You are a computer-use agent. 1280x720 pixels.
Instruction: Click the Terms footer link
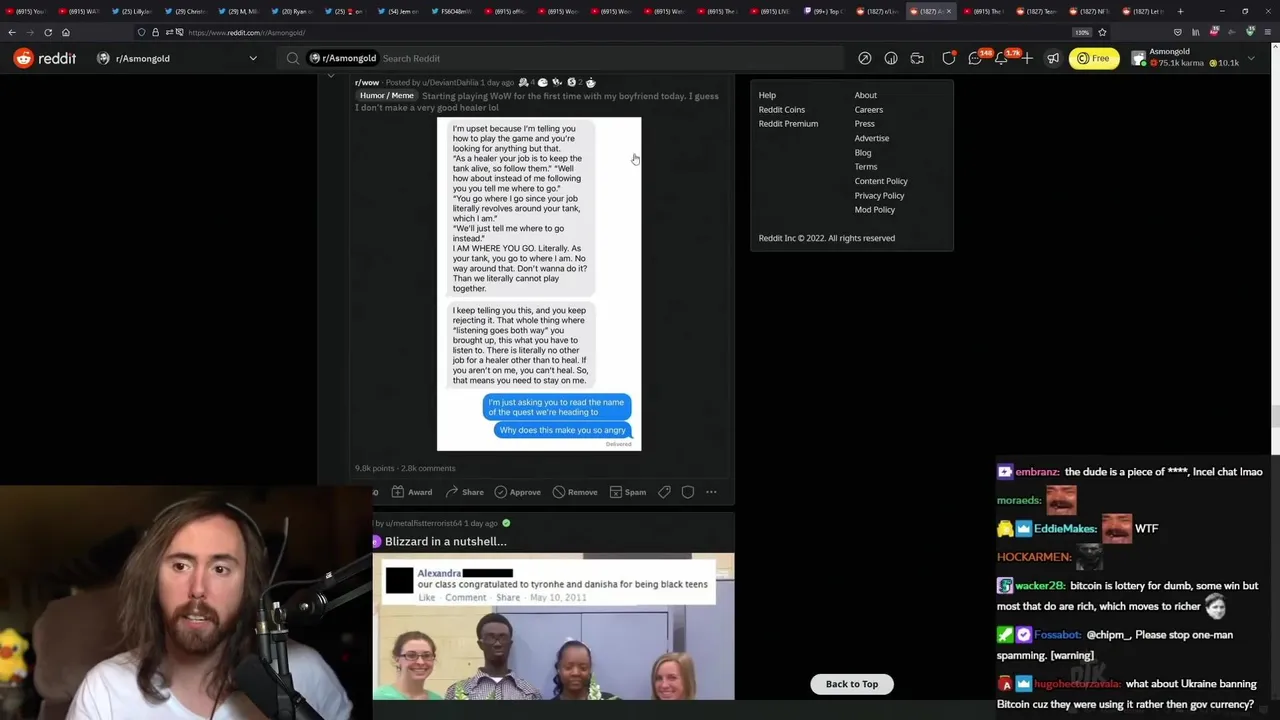866,166
